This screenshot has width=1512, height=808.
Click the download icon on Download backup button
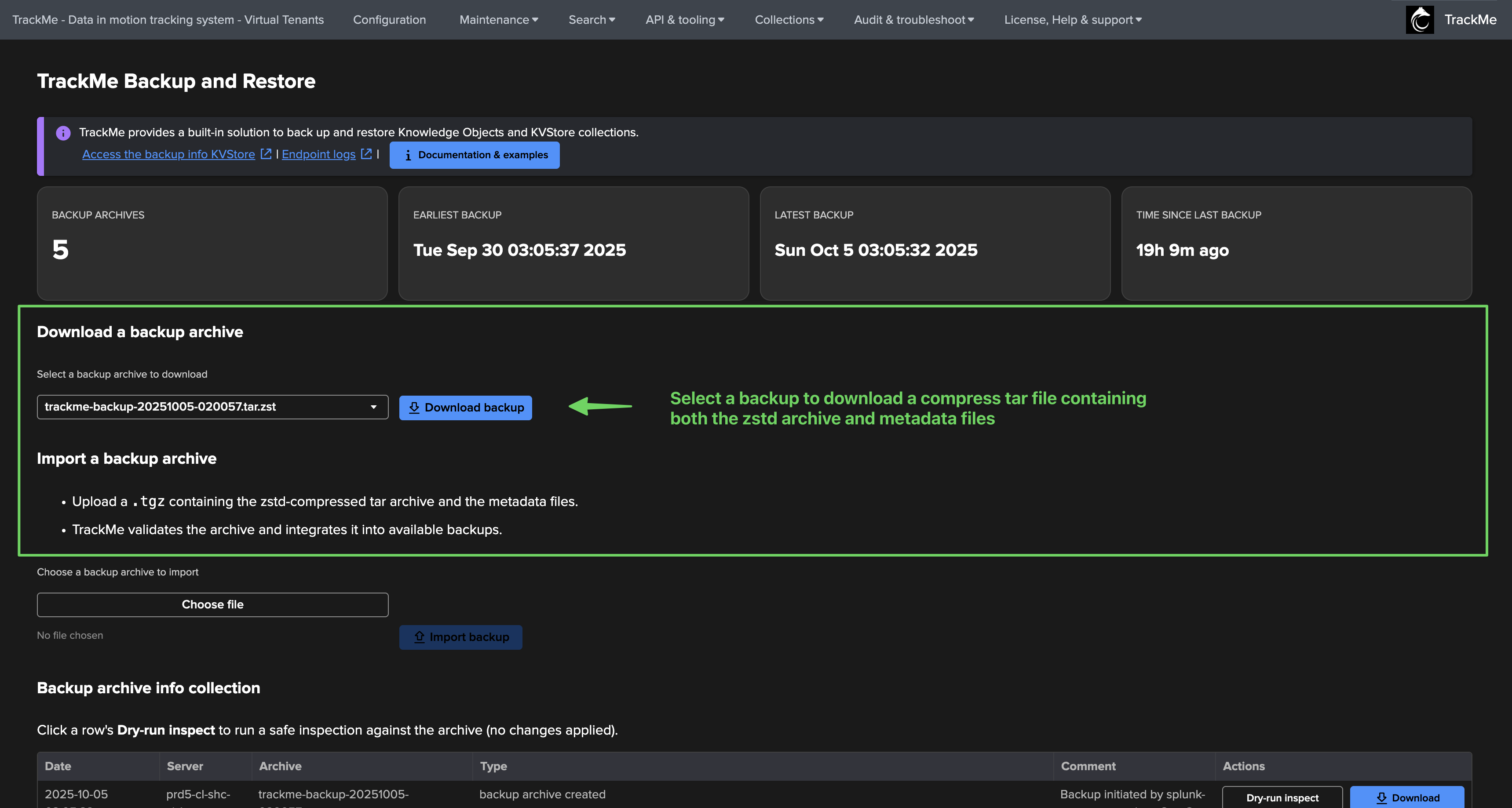(414, 408)
